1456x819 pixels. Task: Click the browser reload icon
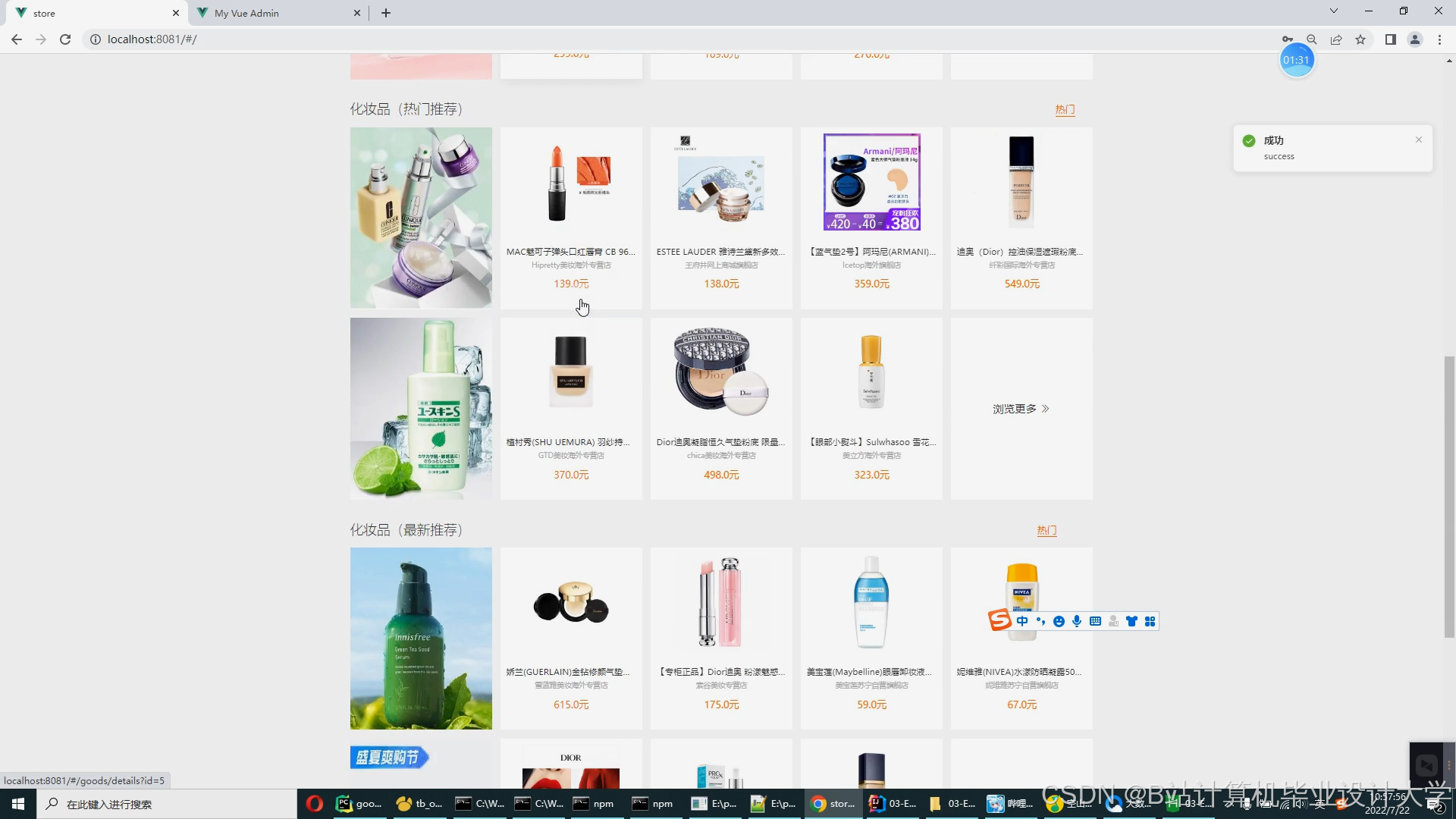point(65,39)
